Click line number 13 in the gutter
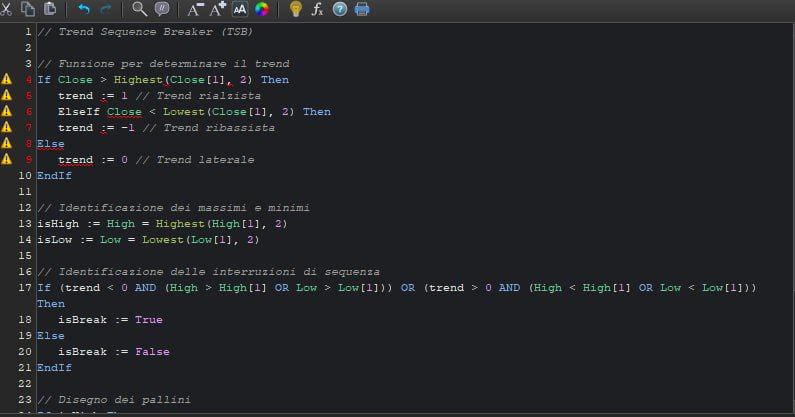 (x=25, y=224)
